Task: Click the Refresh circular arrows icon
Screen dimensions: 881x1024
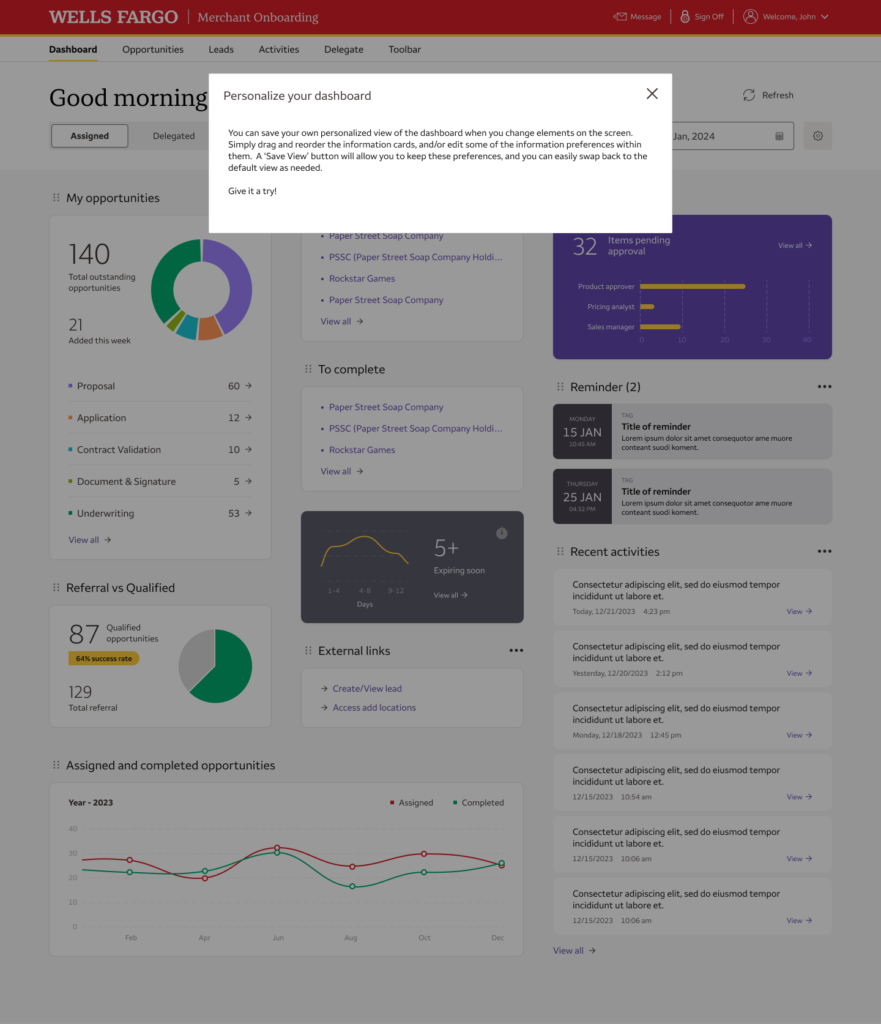Action: pos(749,95)
